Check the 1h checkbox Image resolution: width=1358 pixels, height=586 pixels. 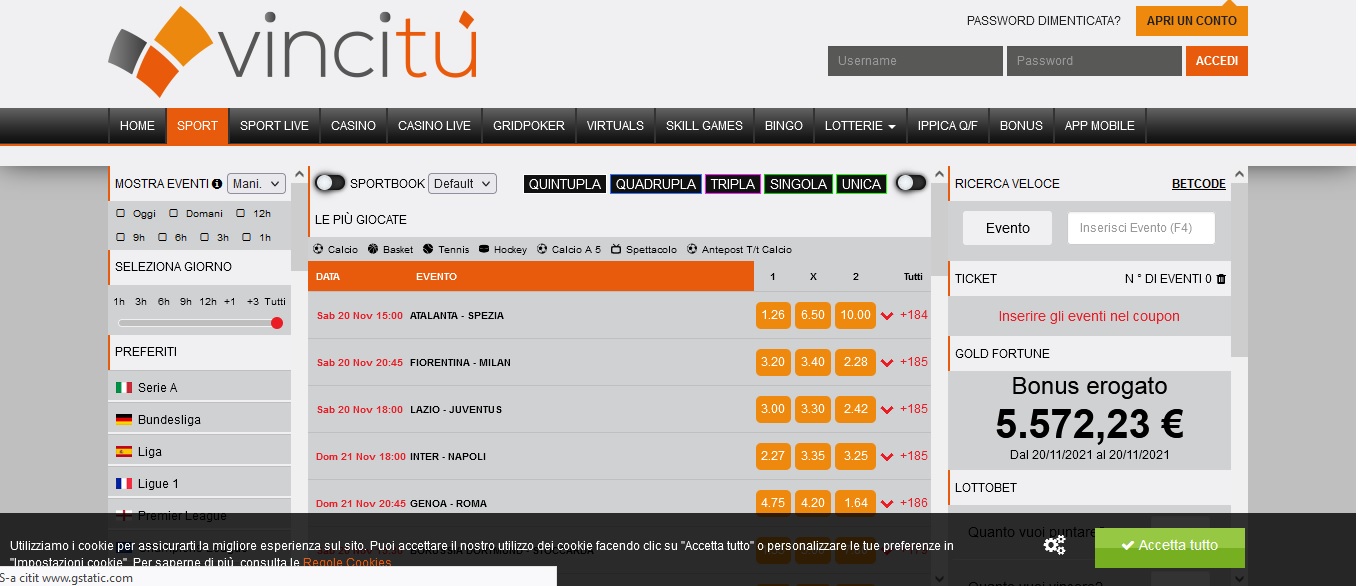point(247,237)
